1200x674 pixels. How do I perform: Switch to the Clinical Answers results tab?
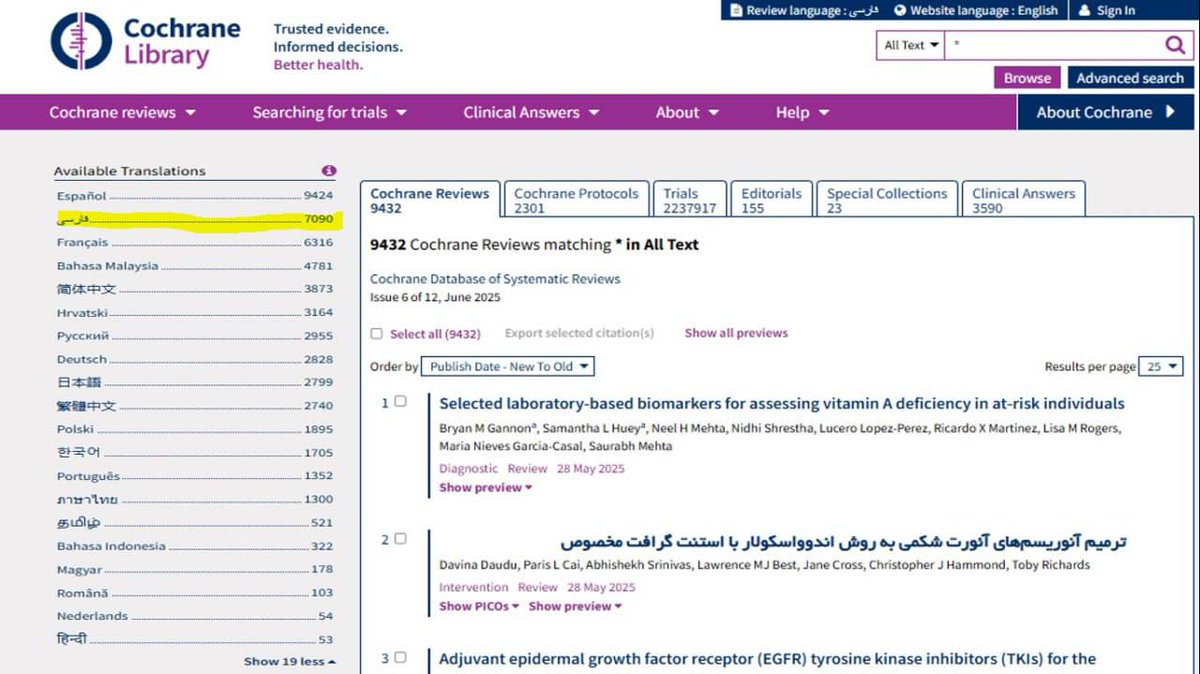1024,200
